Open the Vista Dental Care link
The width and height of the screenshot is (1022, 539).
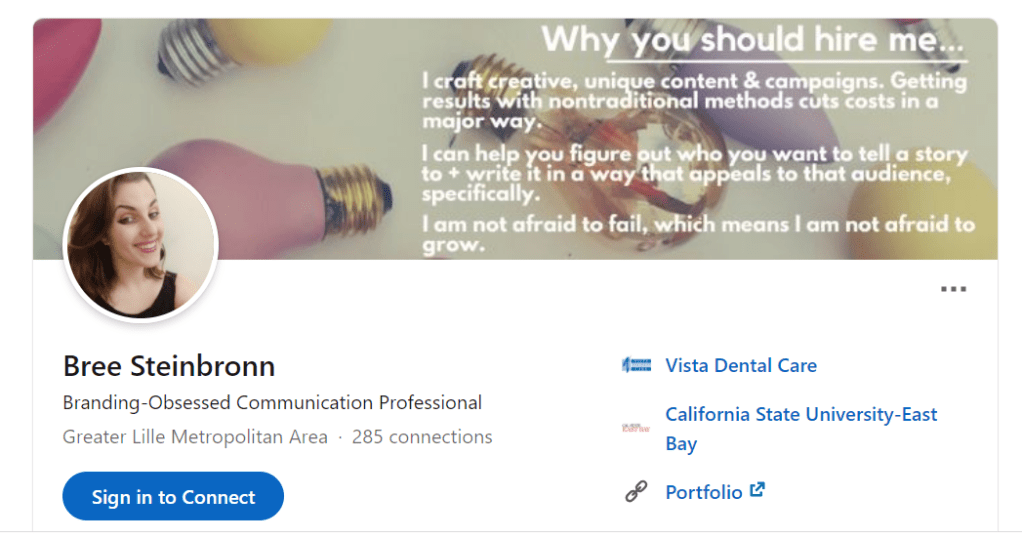click(x=741, y=365)
